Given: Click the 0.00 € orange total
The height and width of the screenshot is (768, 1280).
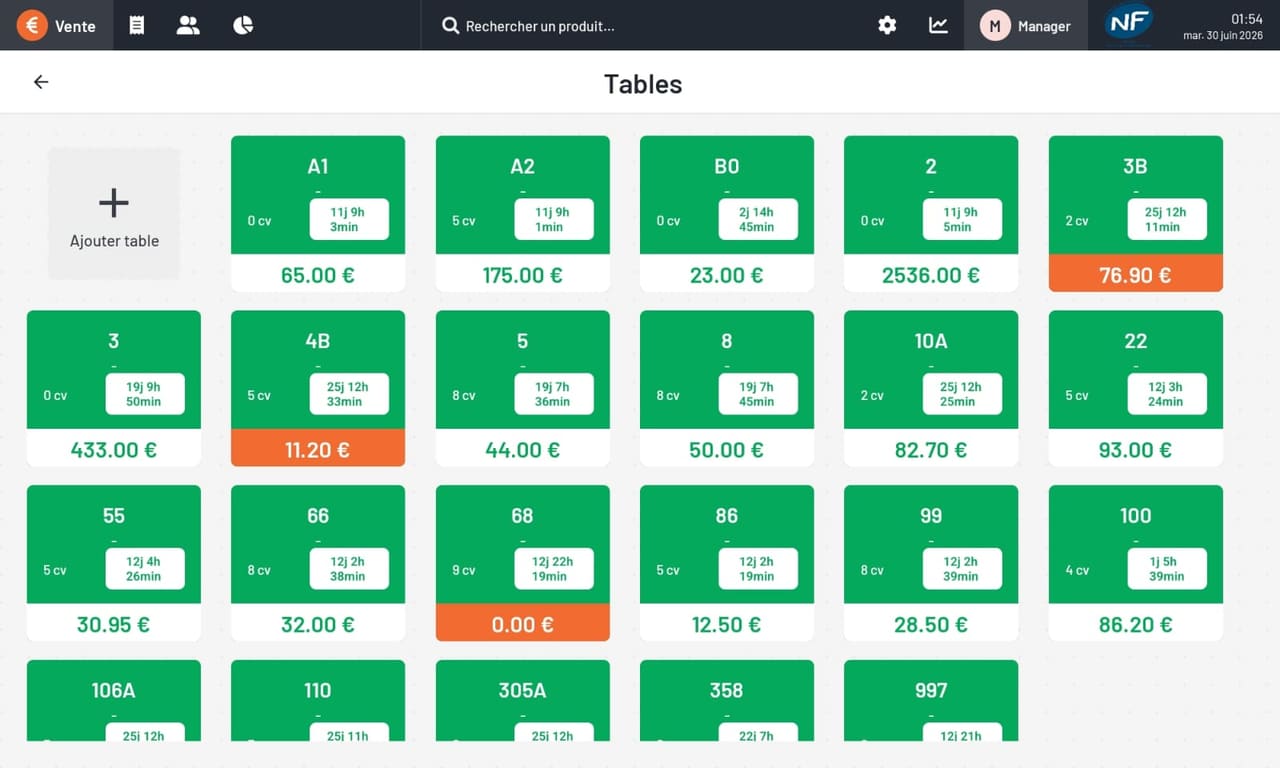Looking at the screenshot, I should point(522,624).
